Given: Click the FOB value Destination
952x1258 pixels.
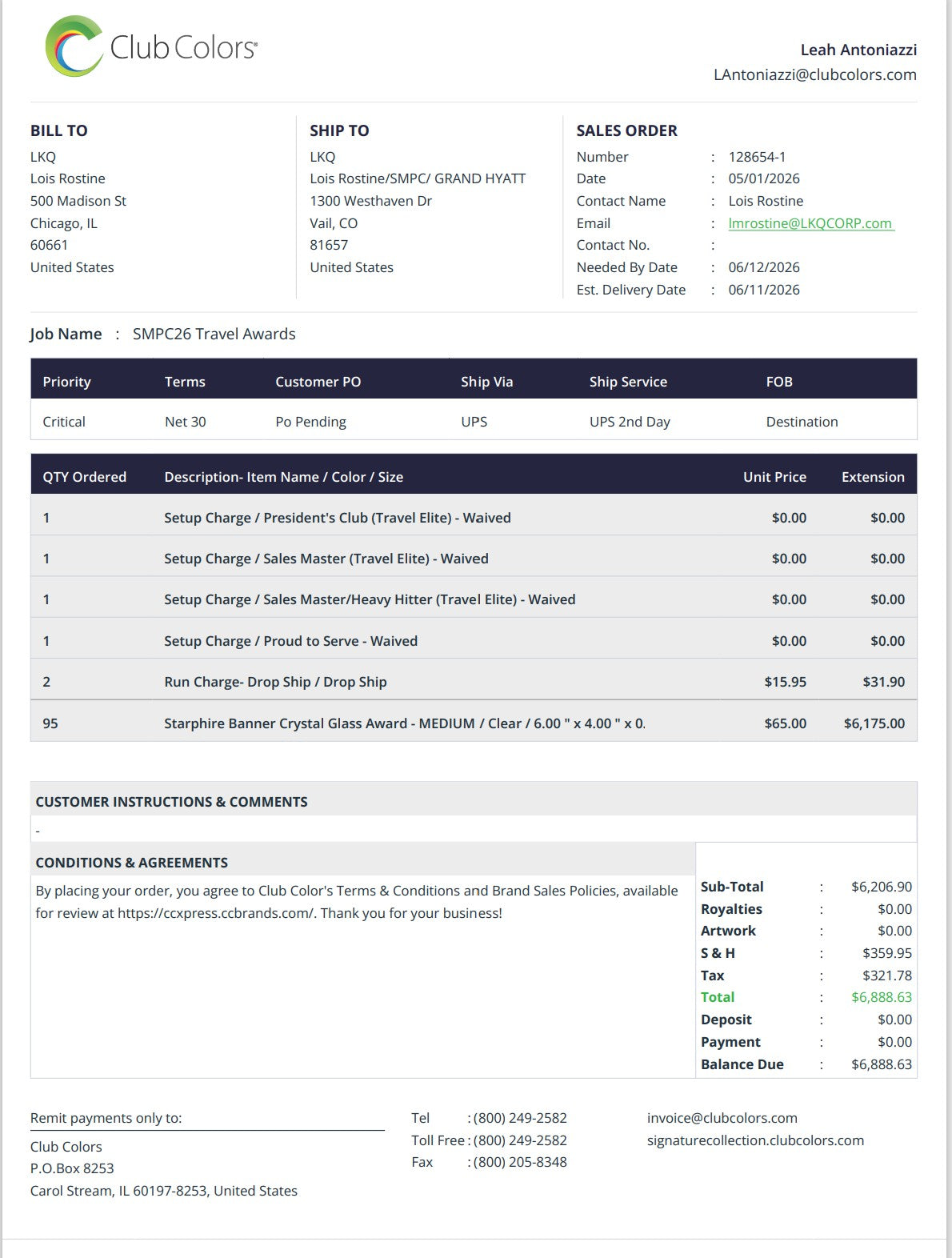Looking at the screenshot, I should (802, 422).
